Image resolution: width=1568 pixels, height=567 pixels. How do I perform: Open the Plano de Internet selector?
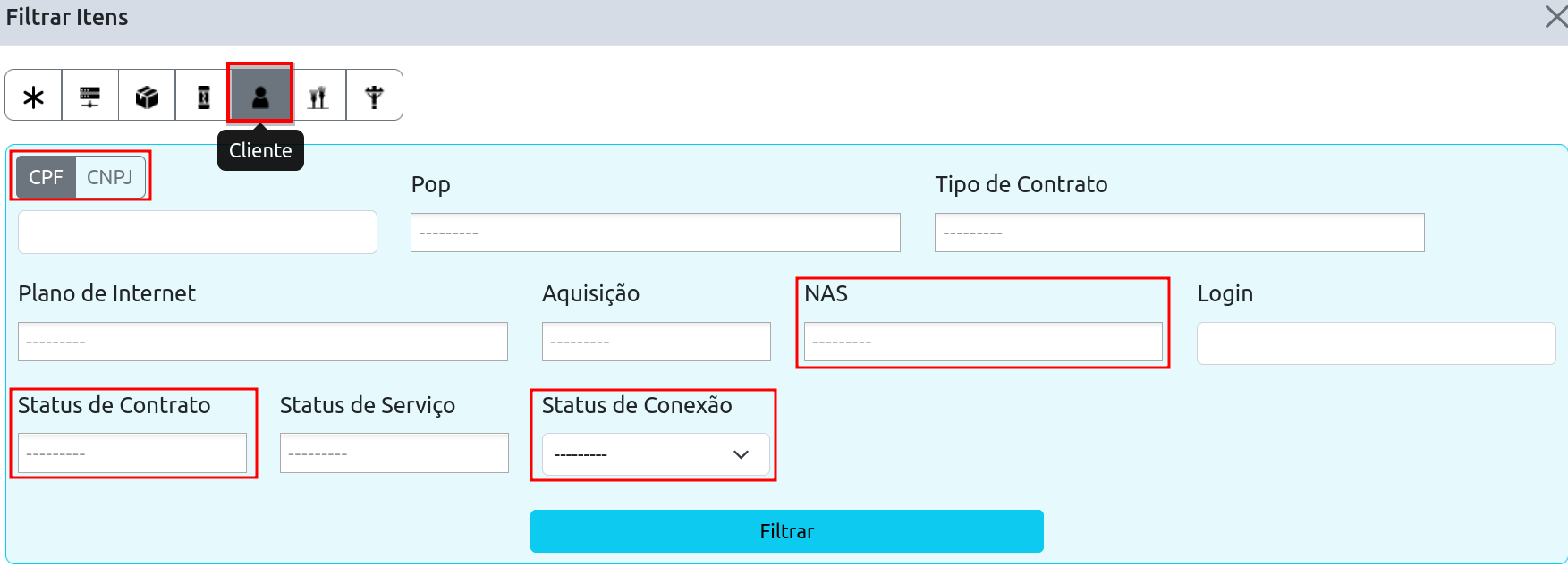click(x=262, y=342)
